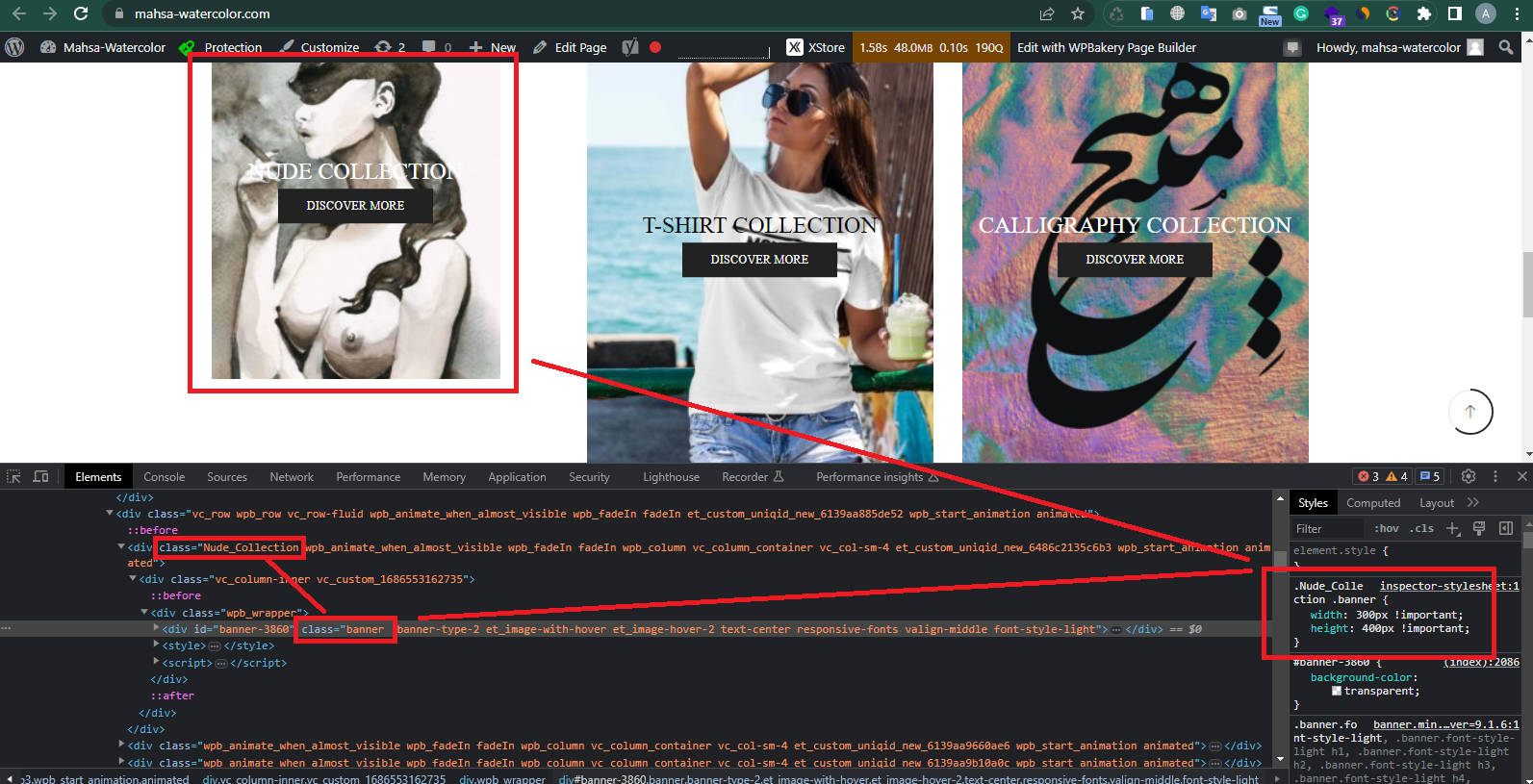
Task: Open the Grammarly extension icon
Action: 1301,13
